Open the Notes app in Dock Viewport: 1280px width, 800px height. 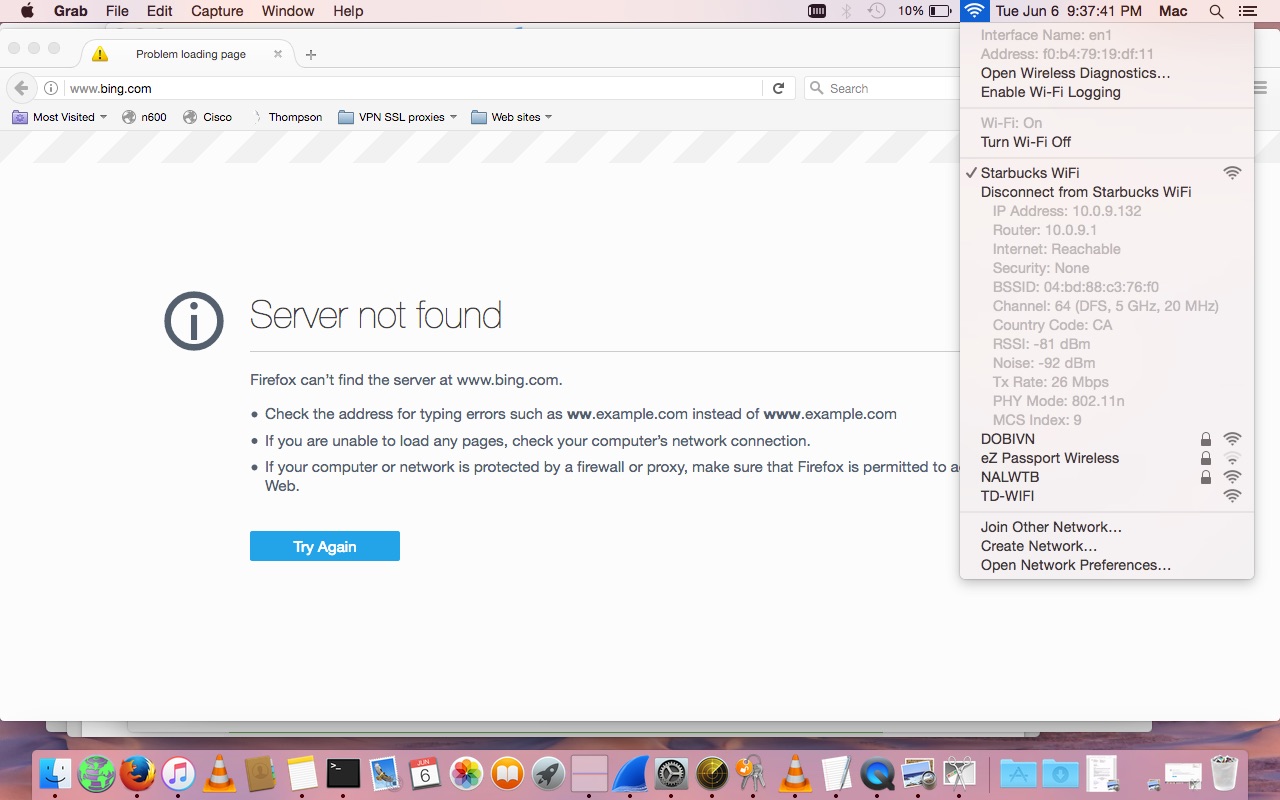[302, 773]
